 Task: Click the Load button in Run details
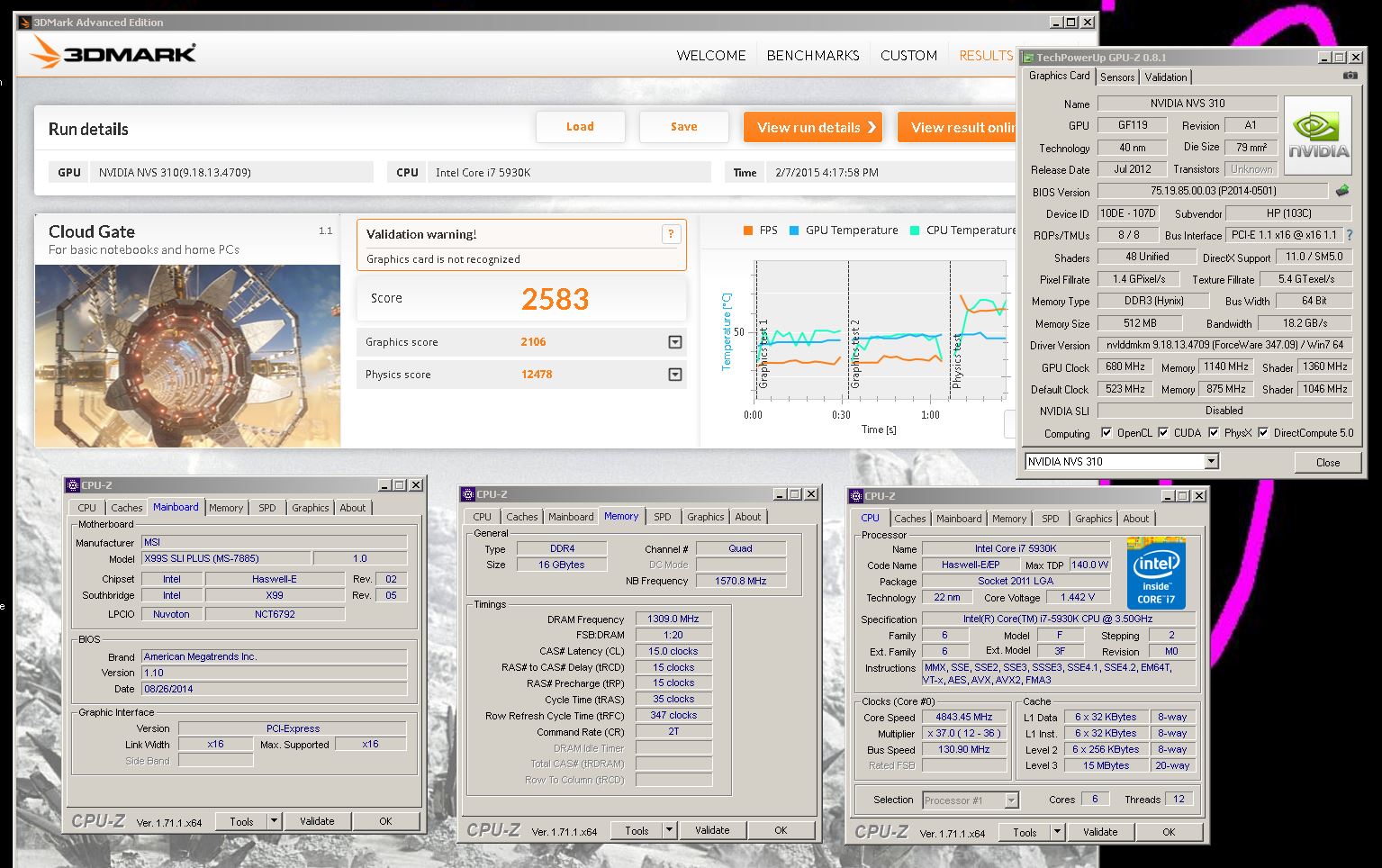coord(580,127)
